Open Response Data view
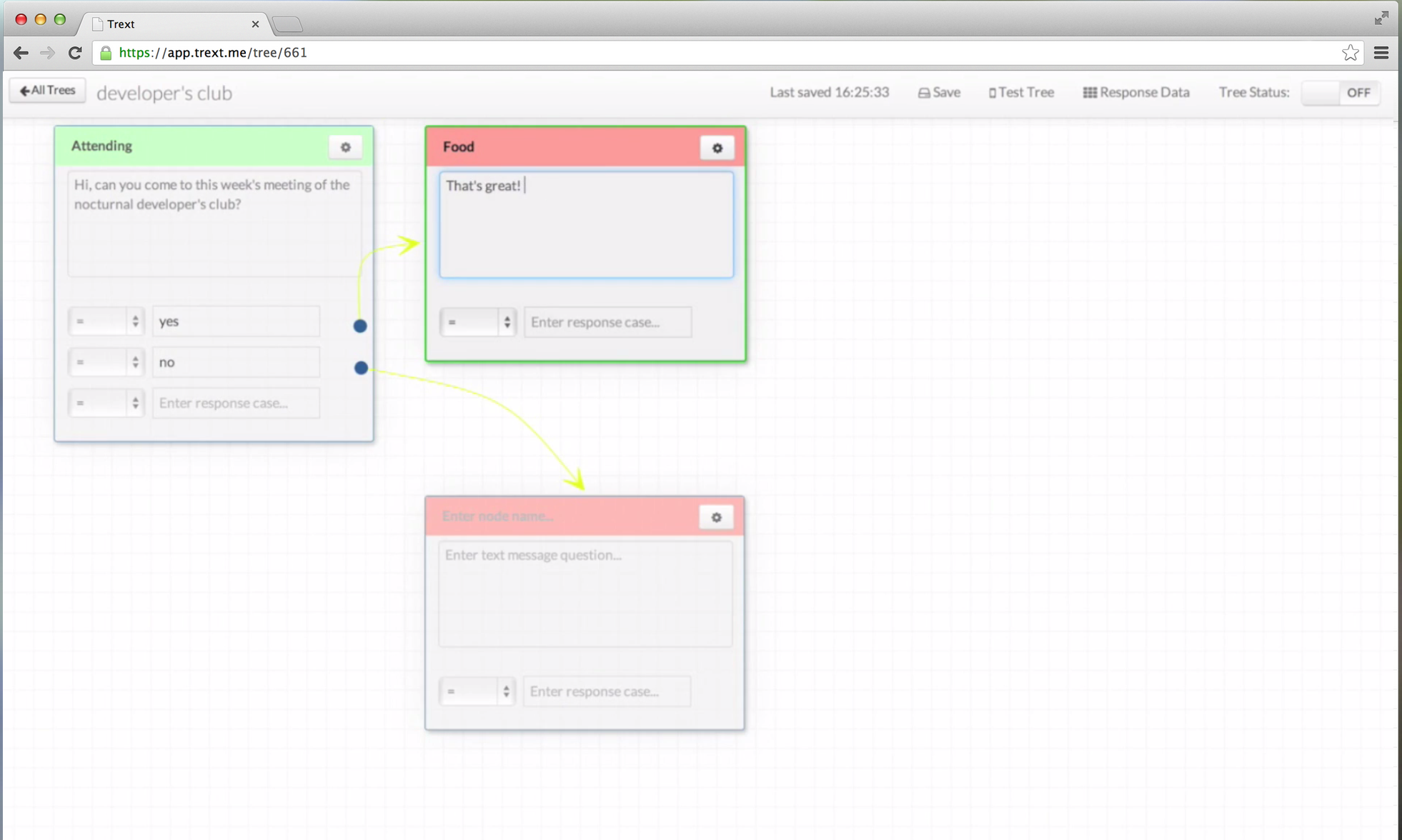Screen dimensions: 1402x840 (1136, 93)
